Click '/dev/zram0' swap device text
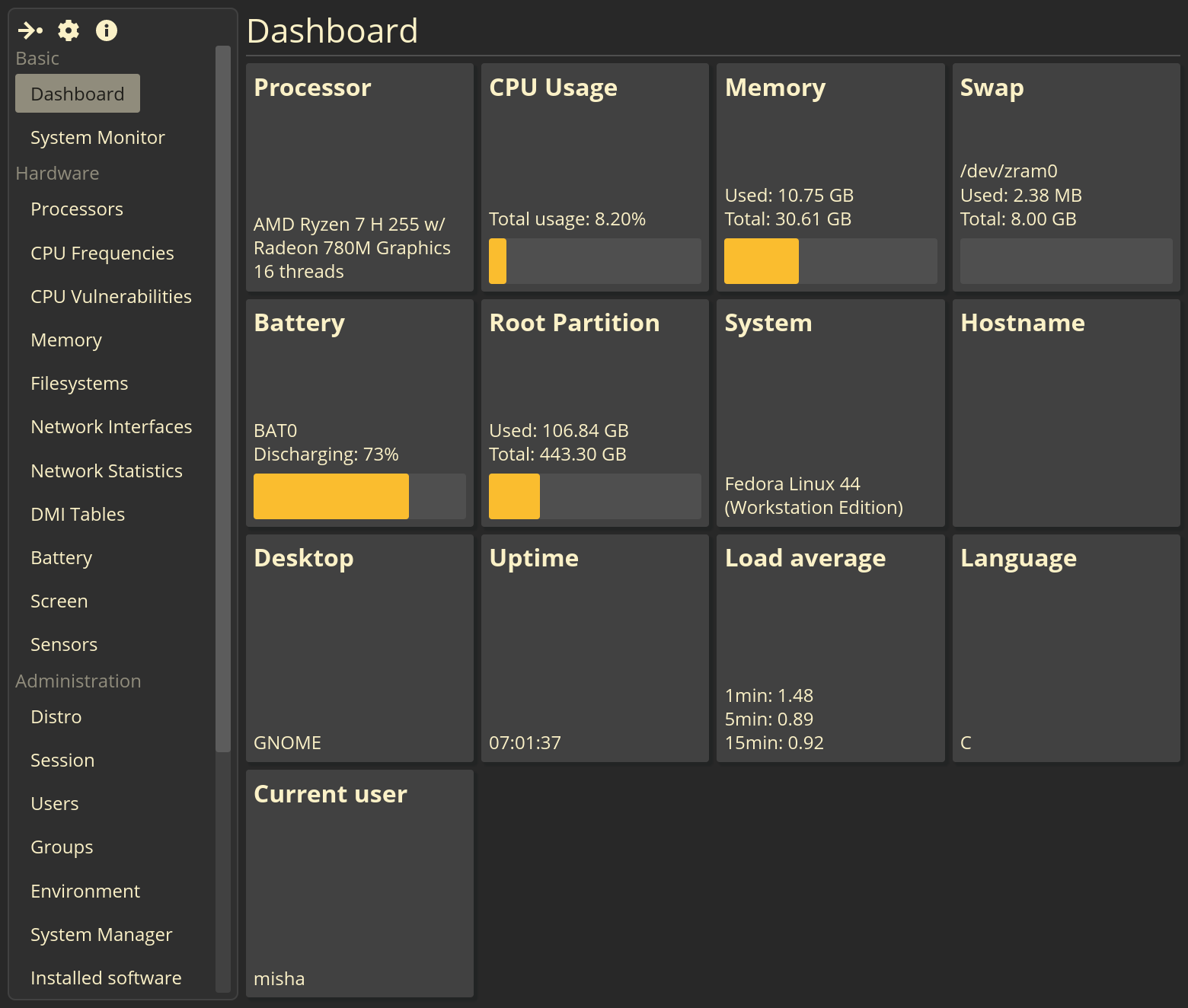The width and height of the screenshot is (1188, 1008). [1008, 171]
